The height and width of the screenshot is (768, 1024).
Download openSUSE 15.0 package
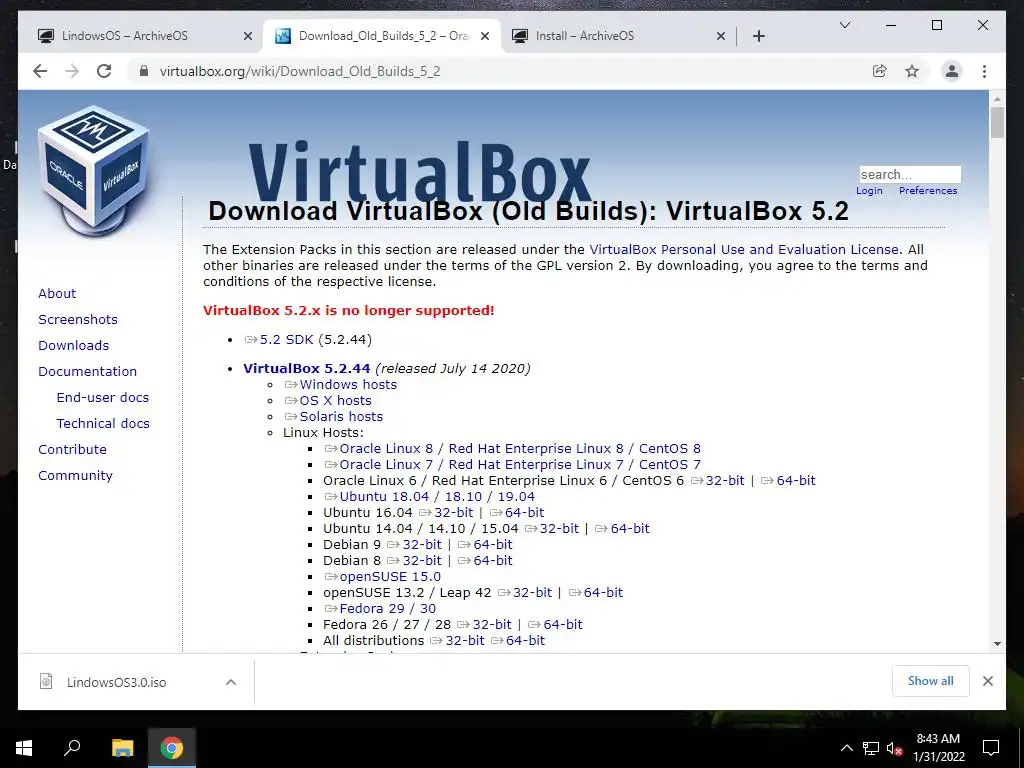[x=383, y=577]
